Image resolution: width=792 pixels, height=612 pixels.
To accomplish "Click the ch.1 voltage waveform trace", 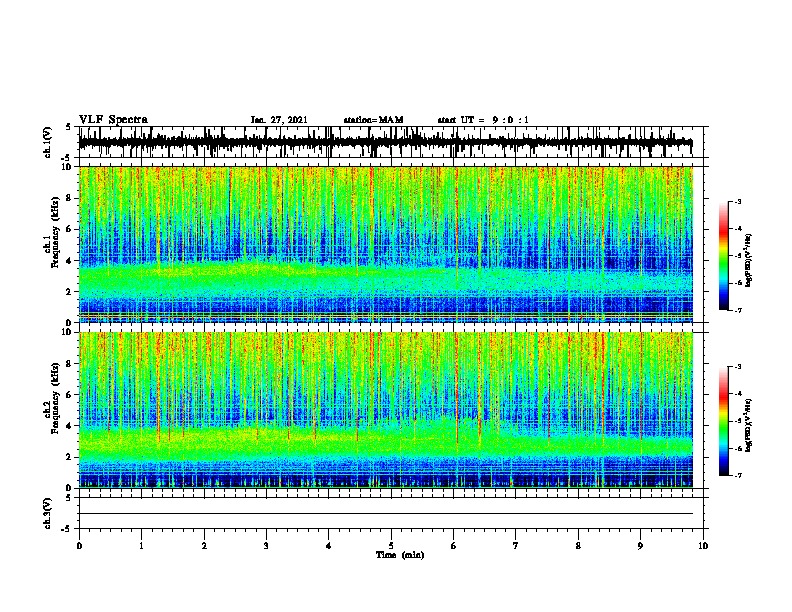I will (386, 142).
